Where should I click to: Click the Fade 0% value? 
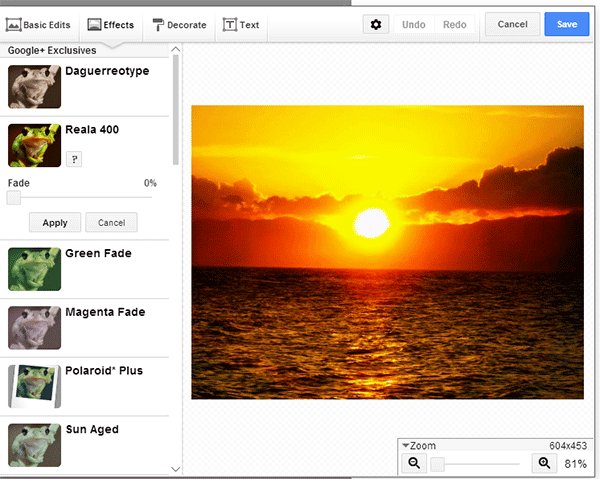coord(150,183)
